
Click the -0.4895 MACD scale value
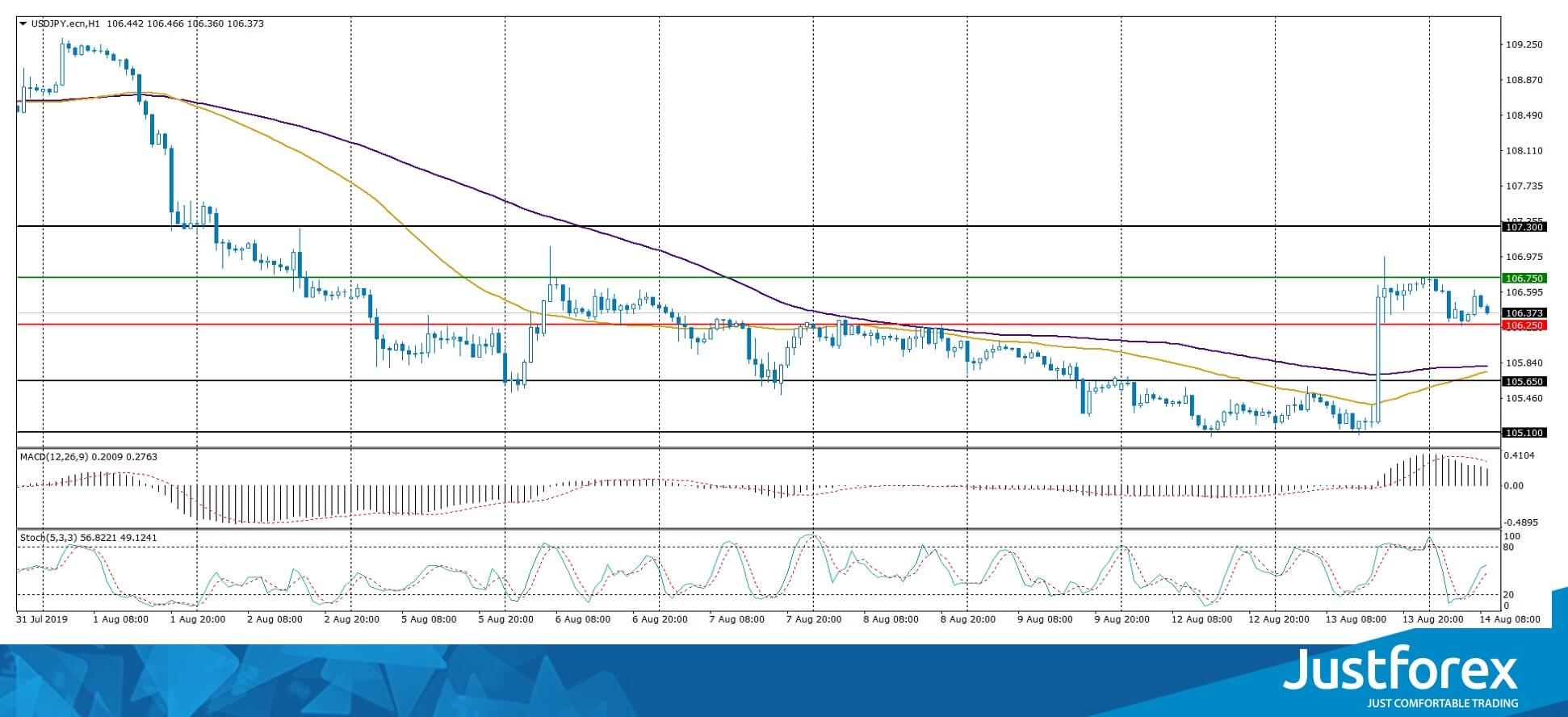click(1522, 522)
